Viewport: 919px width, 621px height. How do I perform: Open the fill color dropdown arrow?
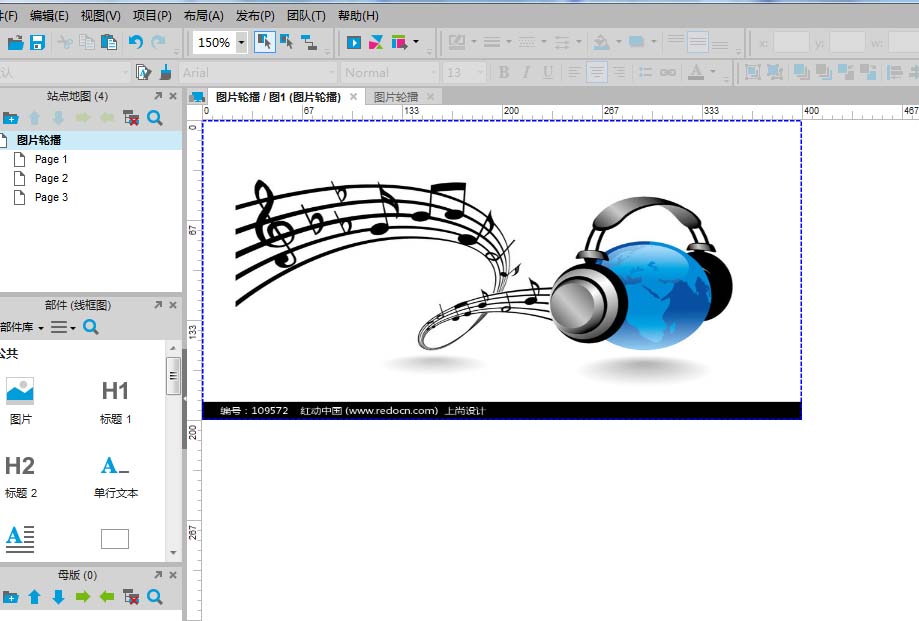click(x=618, y=42)
